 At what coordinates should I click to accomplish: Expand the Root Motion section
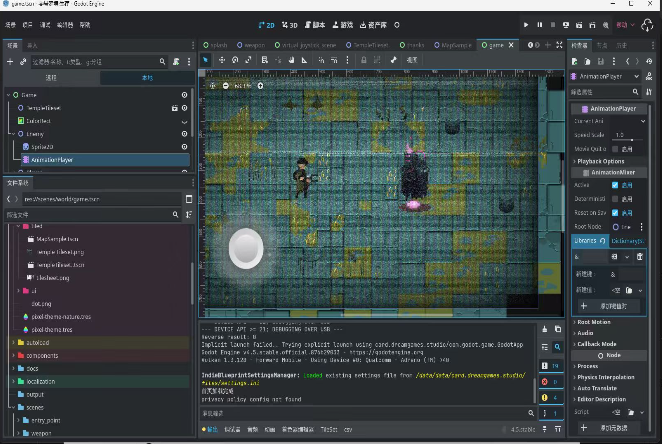click(594, 322)
